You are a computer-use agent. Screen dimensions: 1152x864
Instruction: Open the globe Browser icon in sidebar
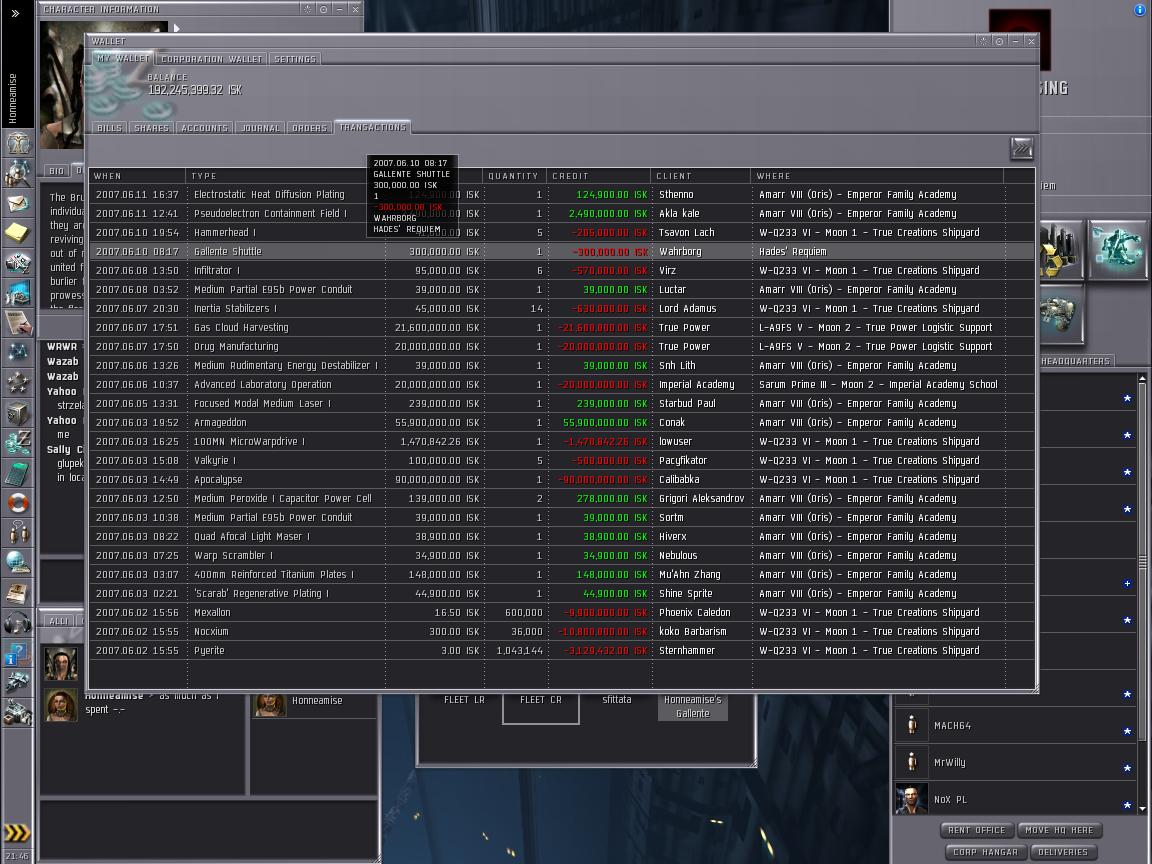(18, 563)
